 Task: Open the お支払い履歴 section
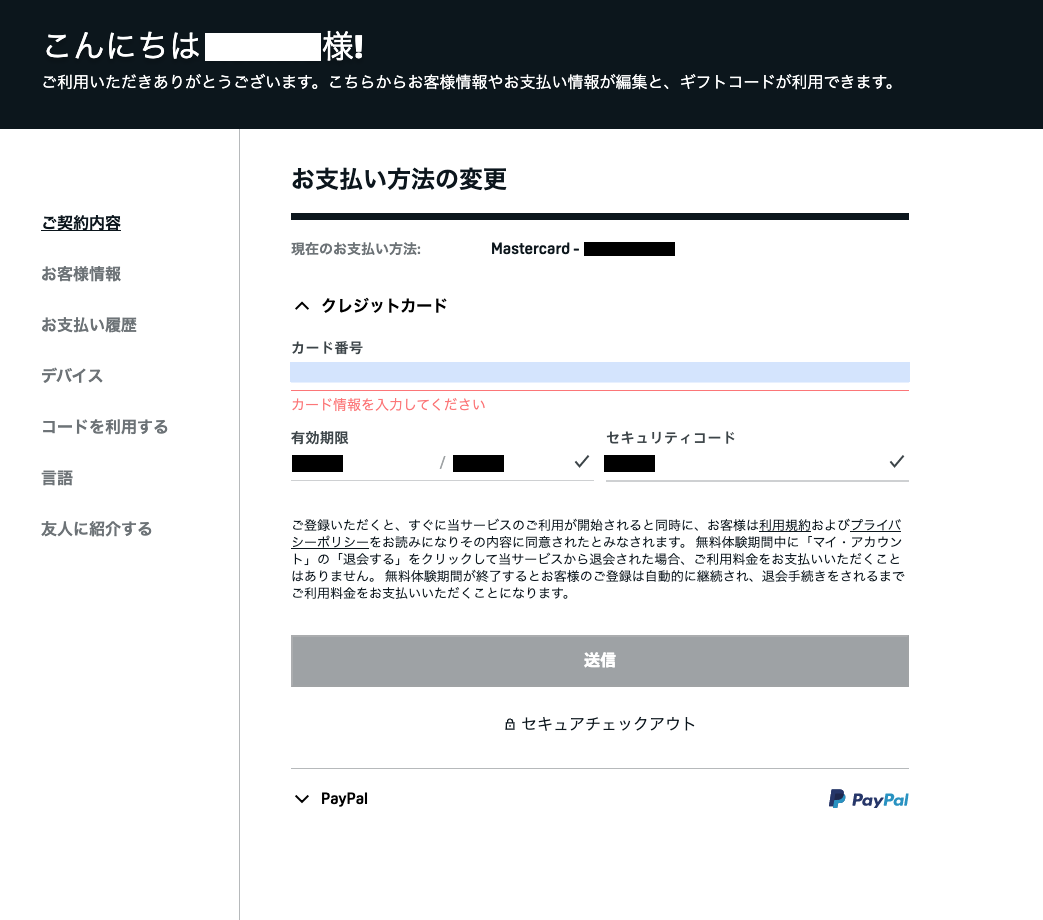click(89, 325)
